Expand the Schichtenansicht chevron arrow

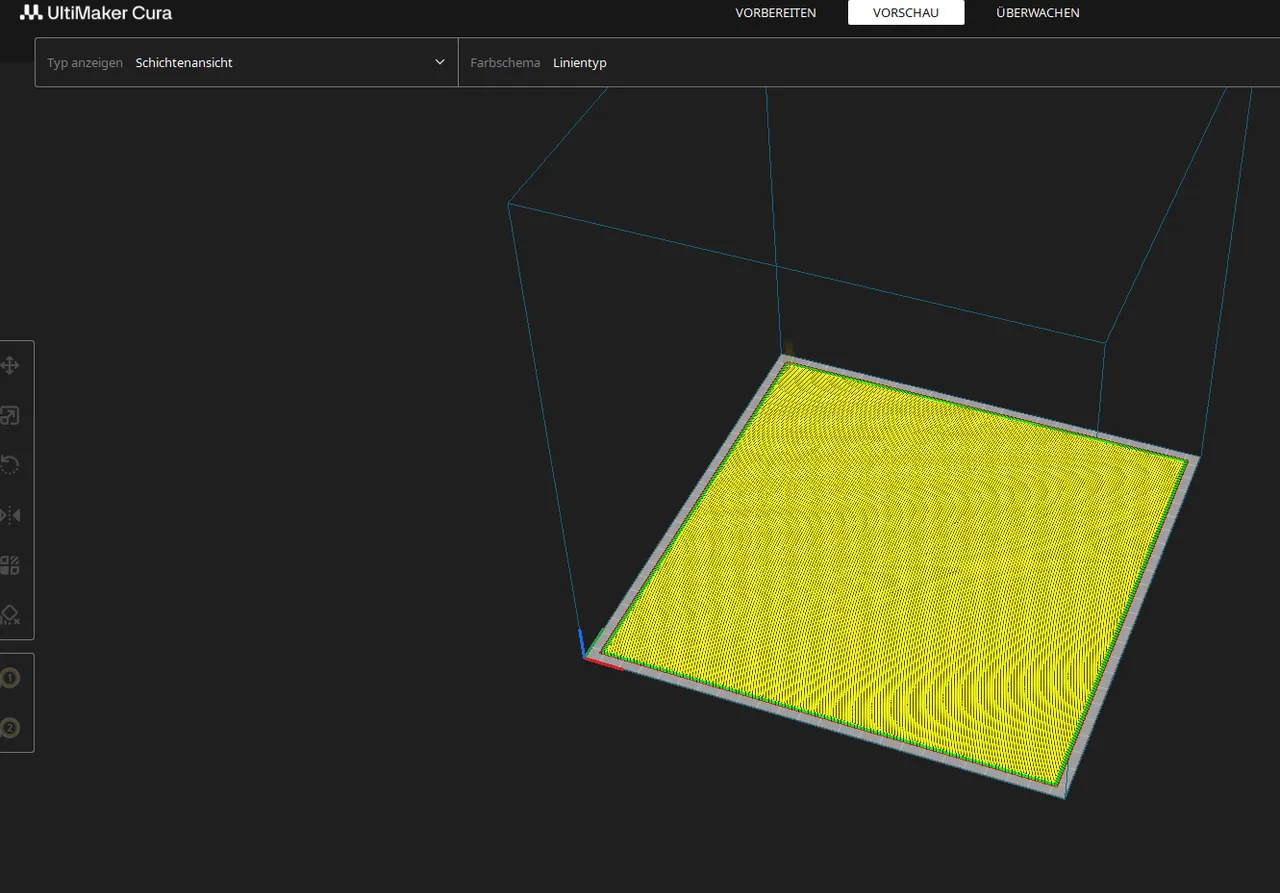click(439, 62)
